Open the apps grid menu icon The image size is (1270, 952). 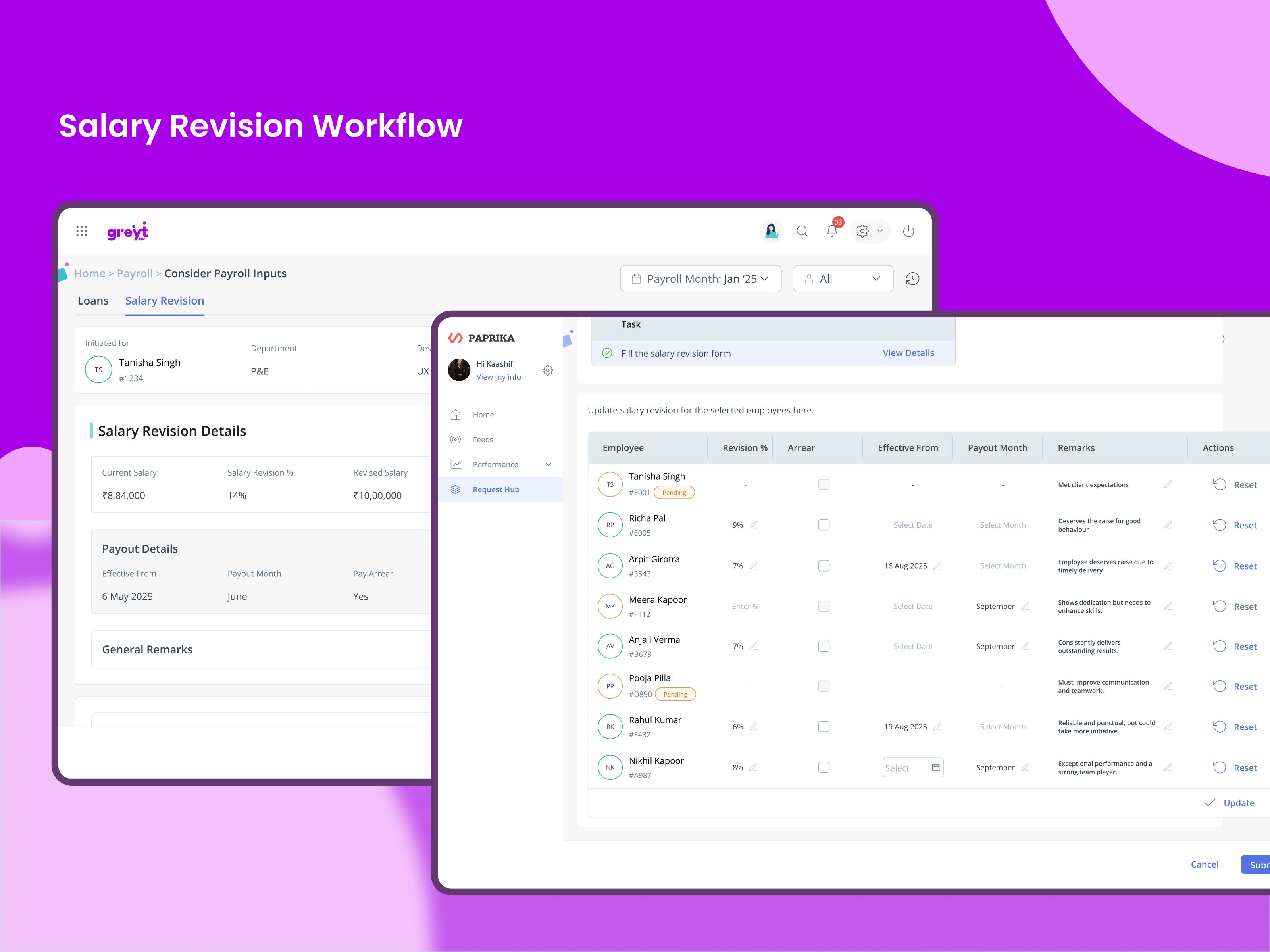81,231
